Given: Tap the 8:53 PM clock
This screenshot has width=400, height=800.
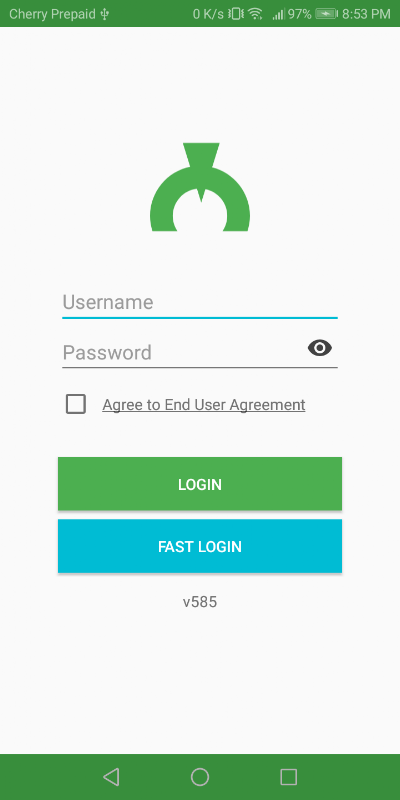Looking at the screenshot, I should [x=366, y=14].
